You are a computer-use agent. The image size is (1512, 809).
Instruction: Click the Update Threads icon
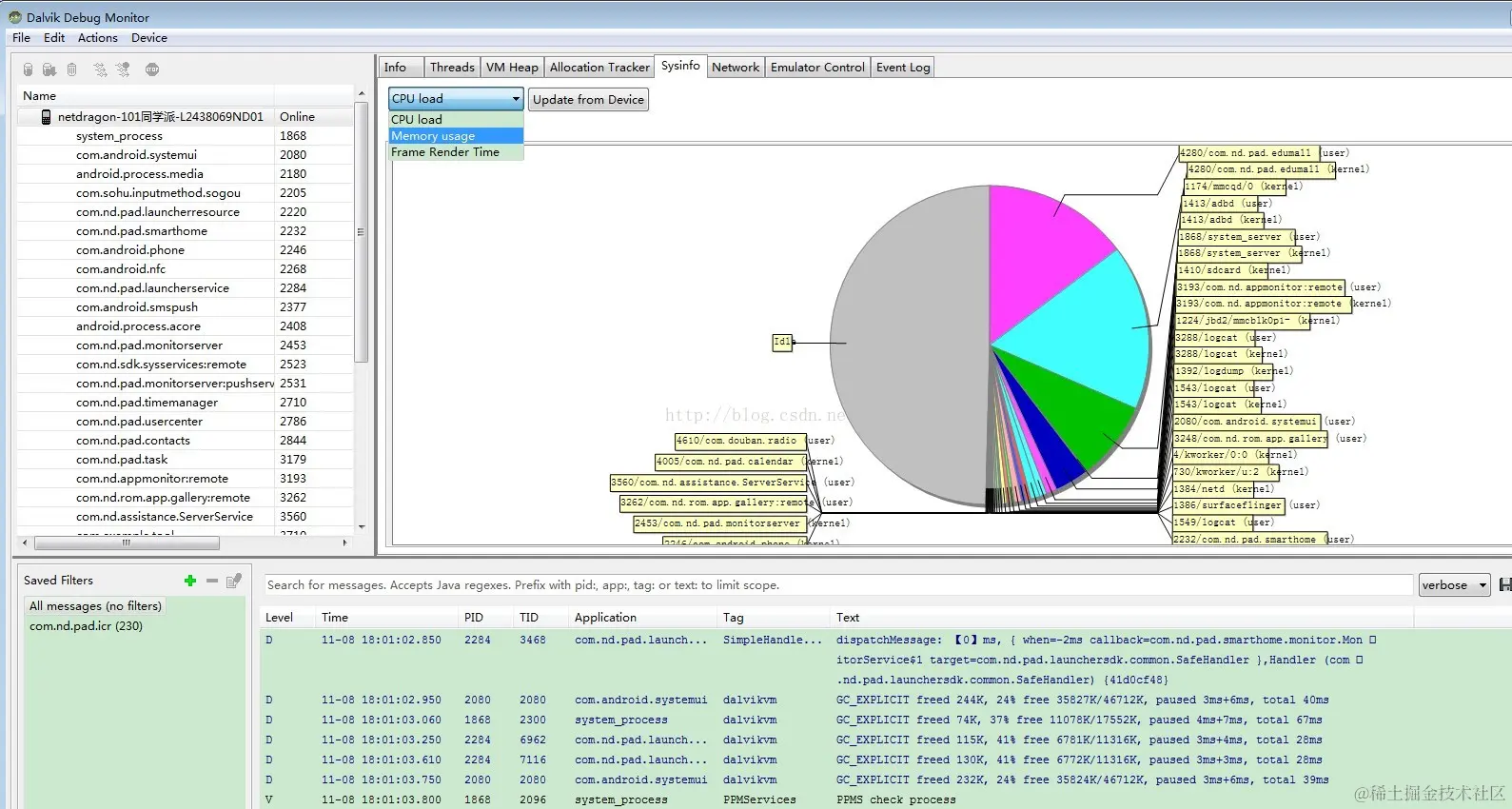[100, 69]
